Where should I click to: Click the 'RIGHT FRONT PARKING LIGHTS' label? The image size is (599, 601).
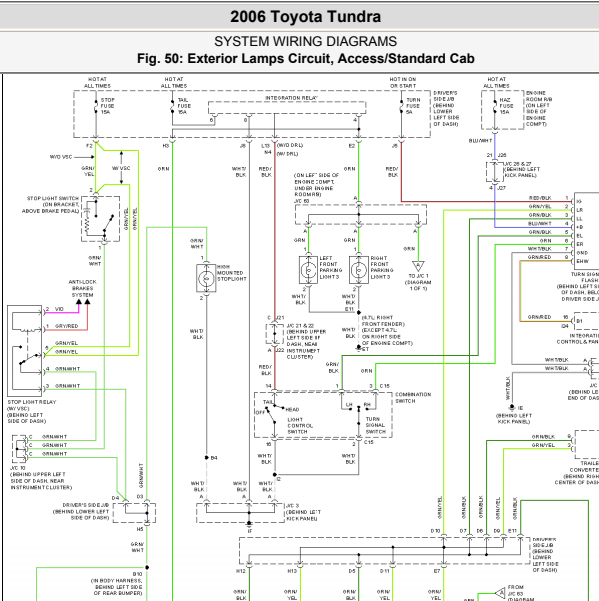tap(382, 268)
